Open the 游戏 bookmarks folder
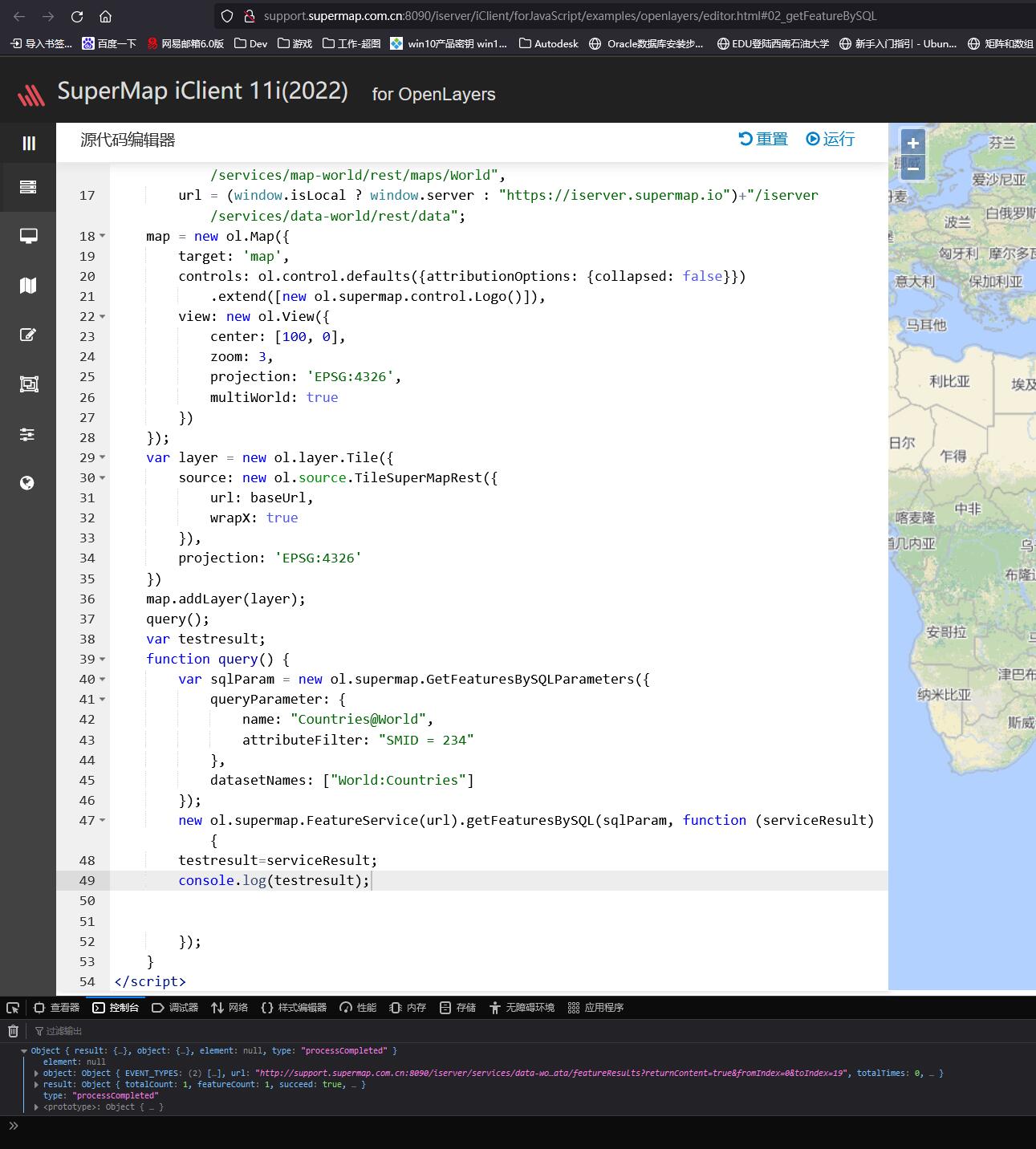This screenshot has height=1149, width=1036. 295,43
